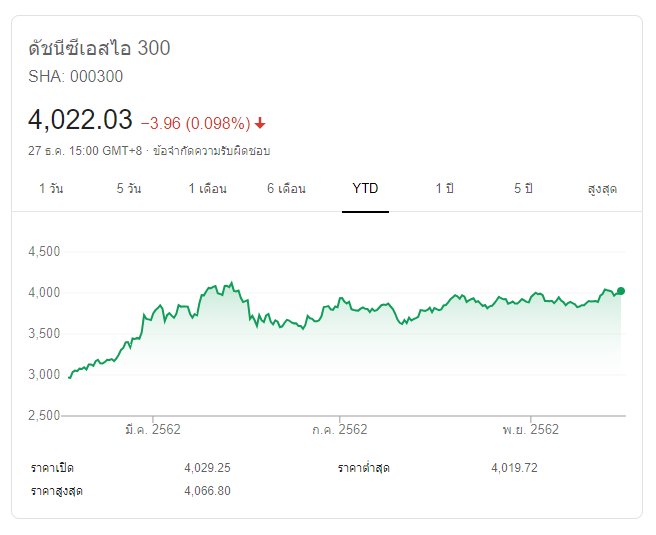Switch to the 5 วัน tab
Image resolution: width=656 pixels, height=535 pixels.
(x=128, y=188)
